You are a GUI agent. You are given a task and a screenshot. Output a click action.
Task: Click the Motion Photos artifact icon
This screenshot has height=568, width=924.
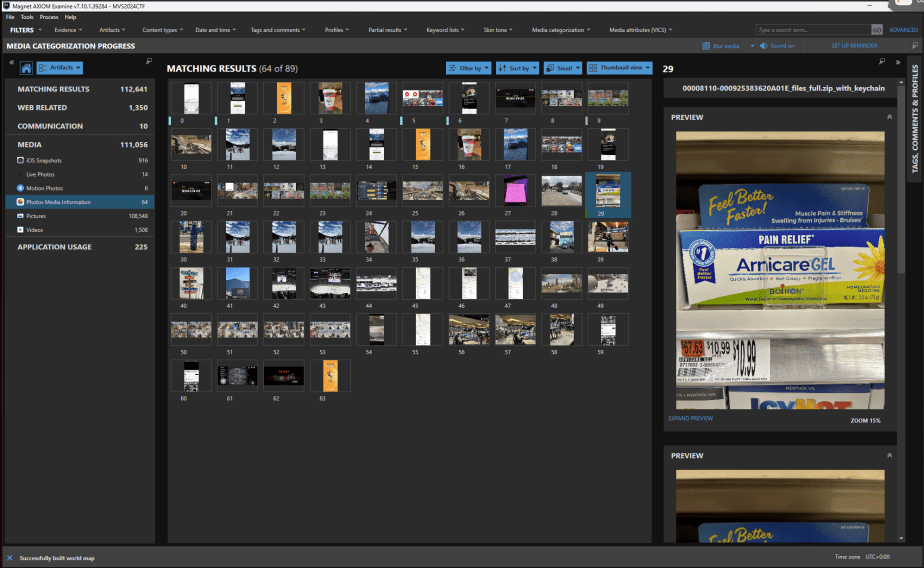pos(21,188)
